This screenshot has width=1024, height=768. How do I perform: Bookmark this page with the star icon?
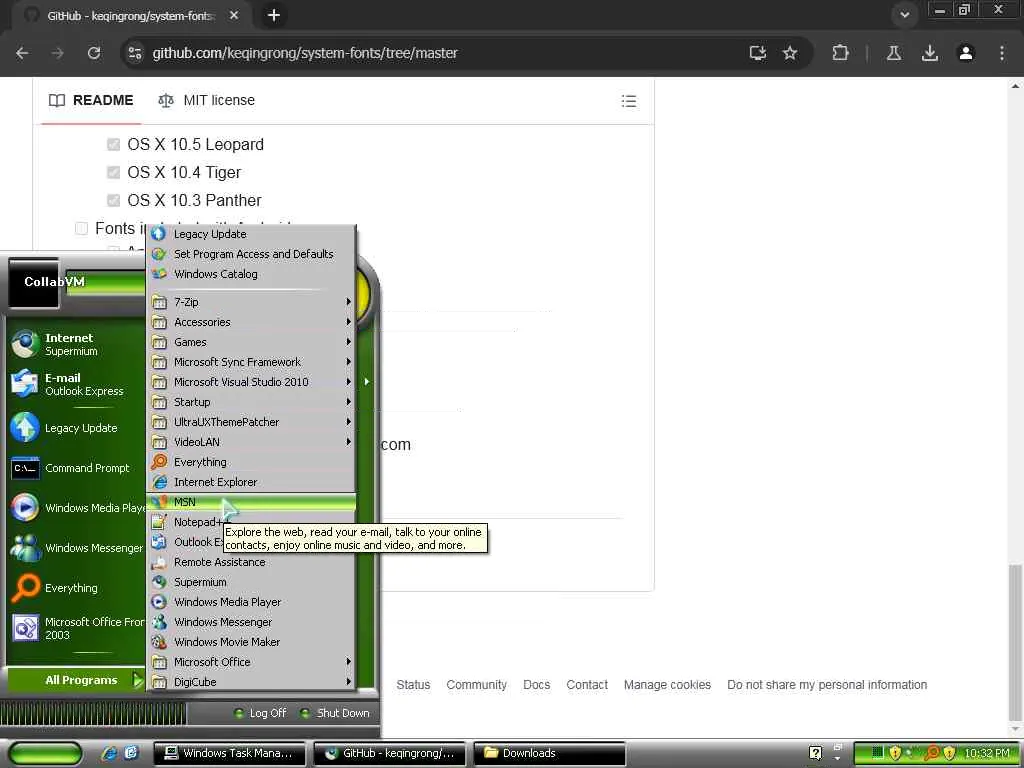pos(790,53)
